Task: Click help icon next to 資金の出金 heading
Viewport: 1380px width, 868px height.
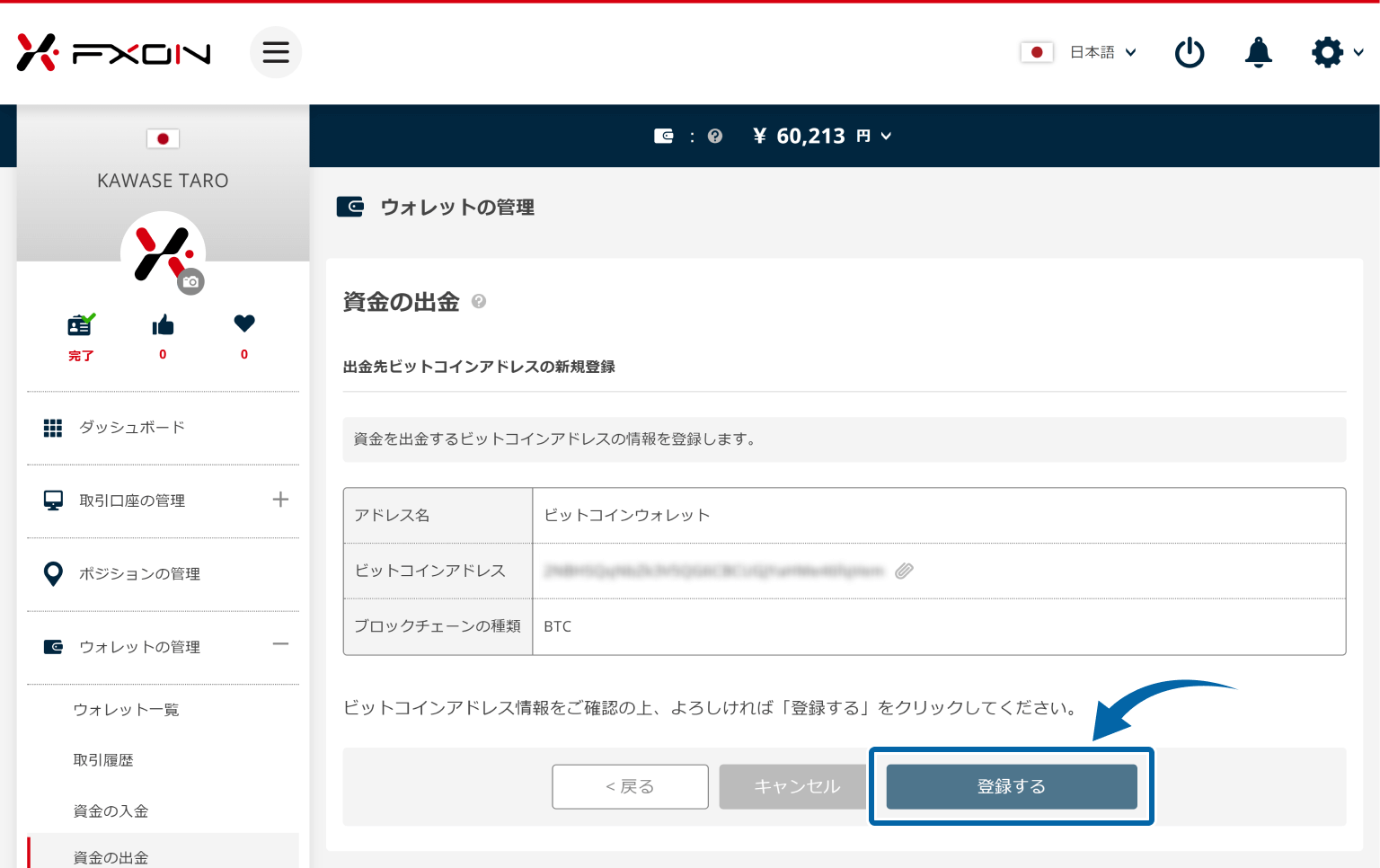Action: [x=479, y=301]
